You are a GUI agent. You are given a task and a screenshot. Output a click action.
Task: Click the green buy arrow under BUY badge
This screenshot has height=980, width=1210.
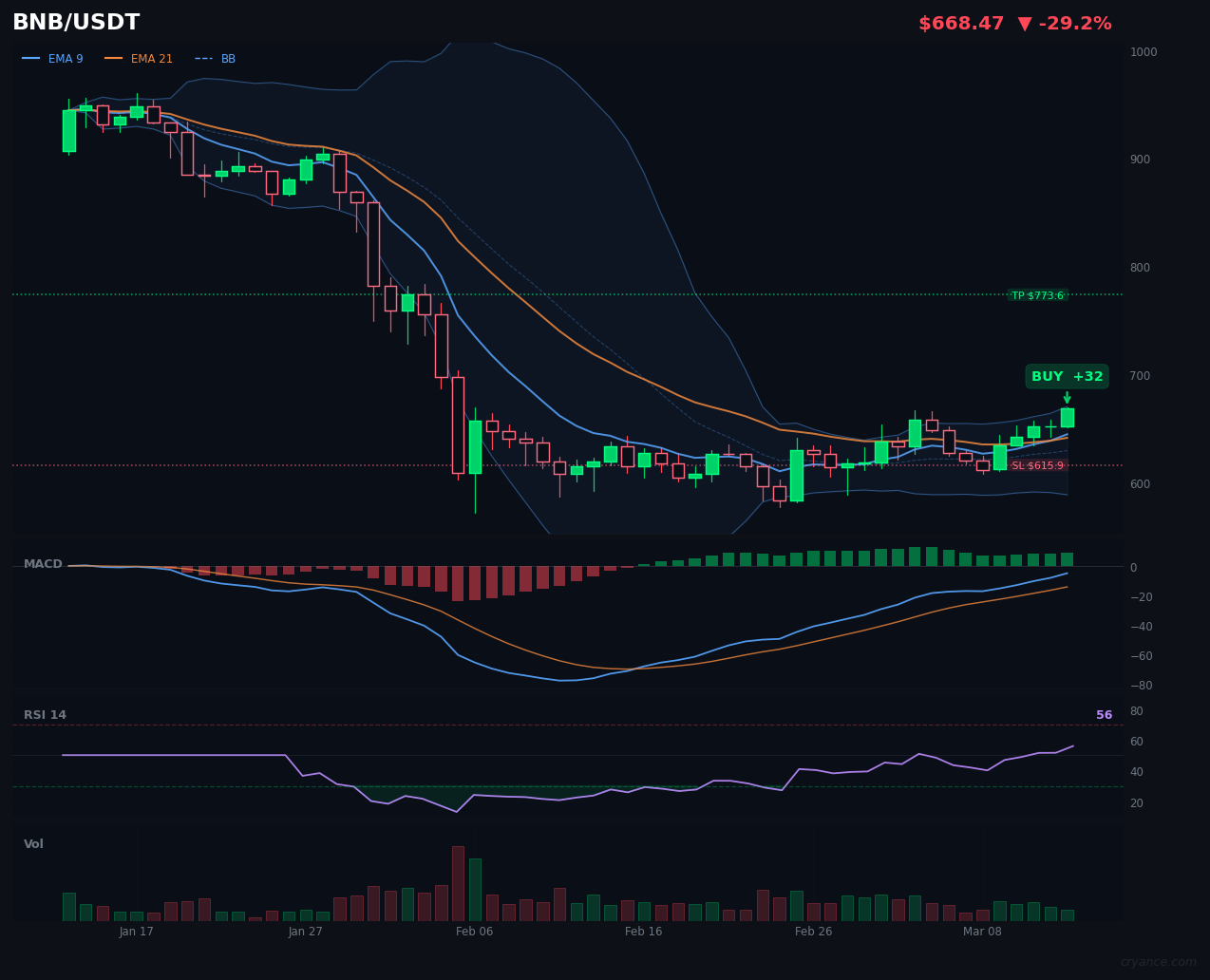(1068, 395)
